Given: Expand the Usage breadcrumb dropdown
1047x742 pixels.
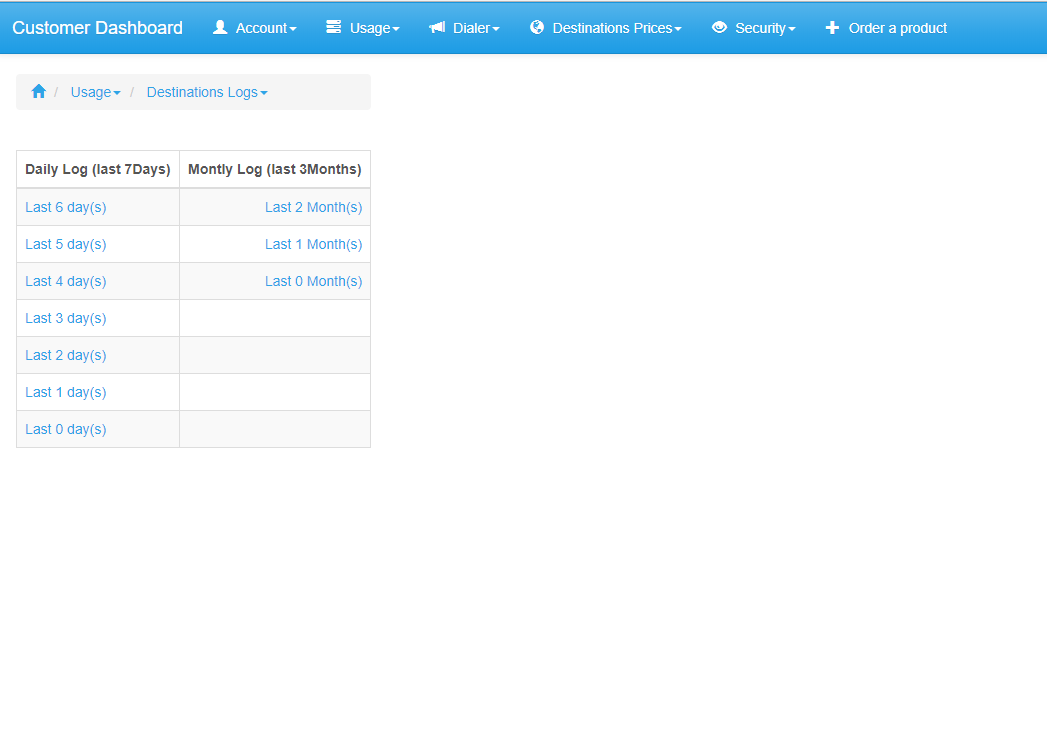Looking at the screenshot, I should tap(95, 92).
